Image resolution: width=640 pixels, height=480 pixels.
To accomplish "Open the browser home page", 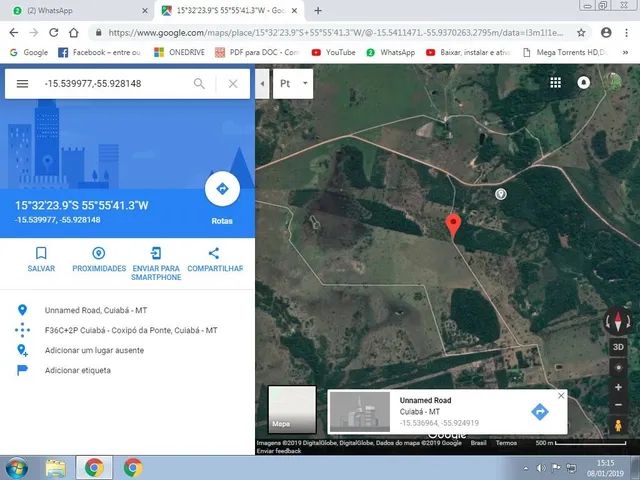I will 73,33.
